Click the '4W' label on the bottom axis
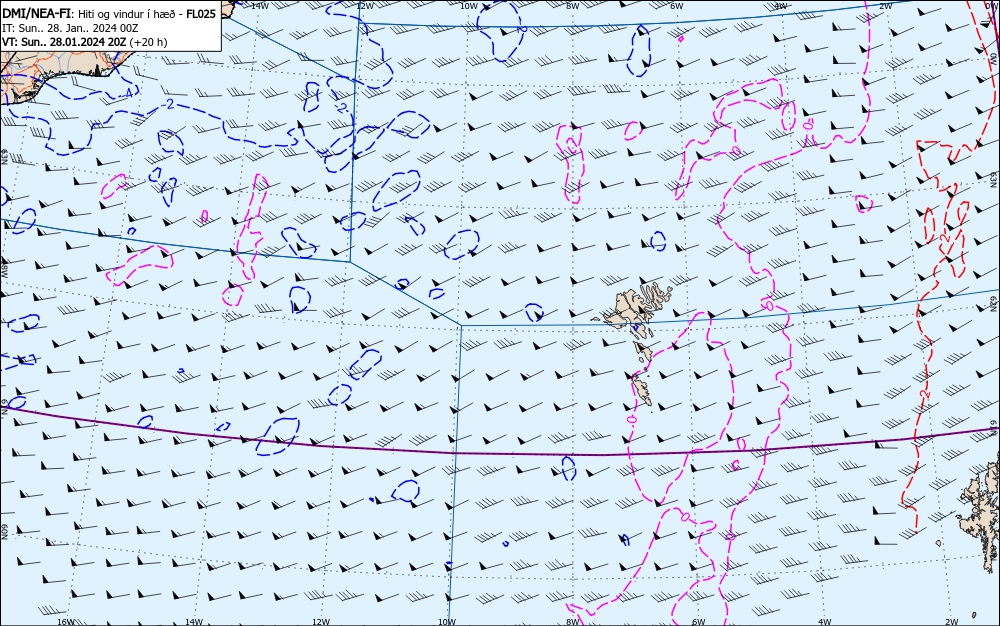This screenshot has width=1000, height=626. (824, 622)
